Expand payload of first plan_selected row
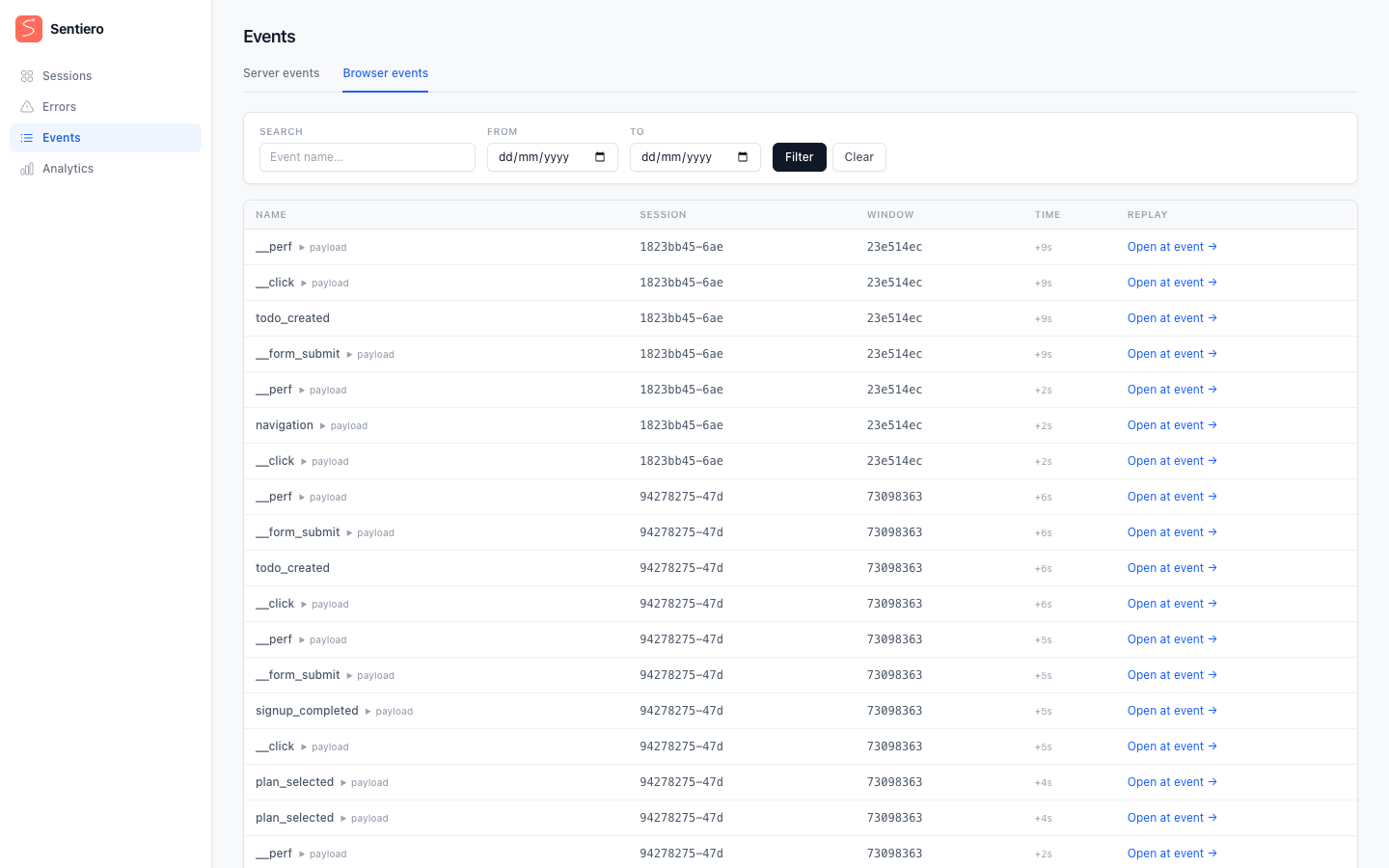 point(364,783)
